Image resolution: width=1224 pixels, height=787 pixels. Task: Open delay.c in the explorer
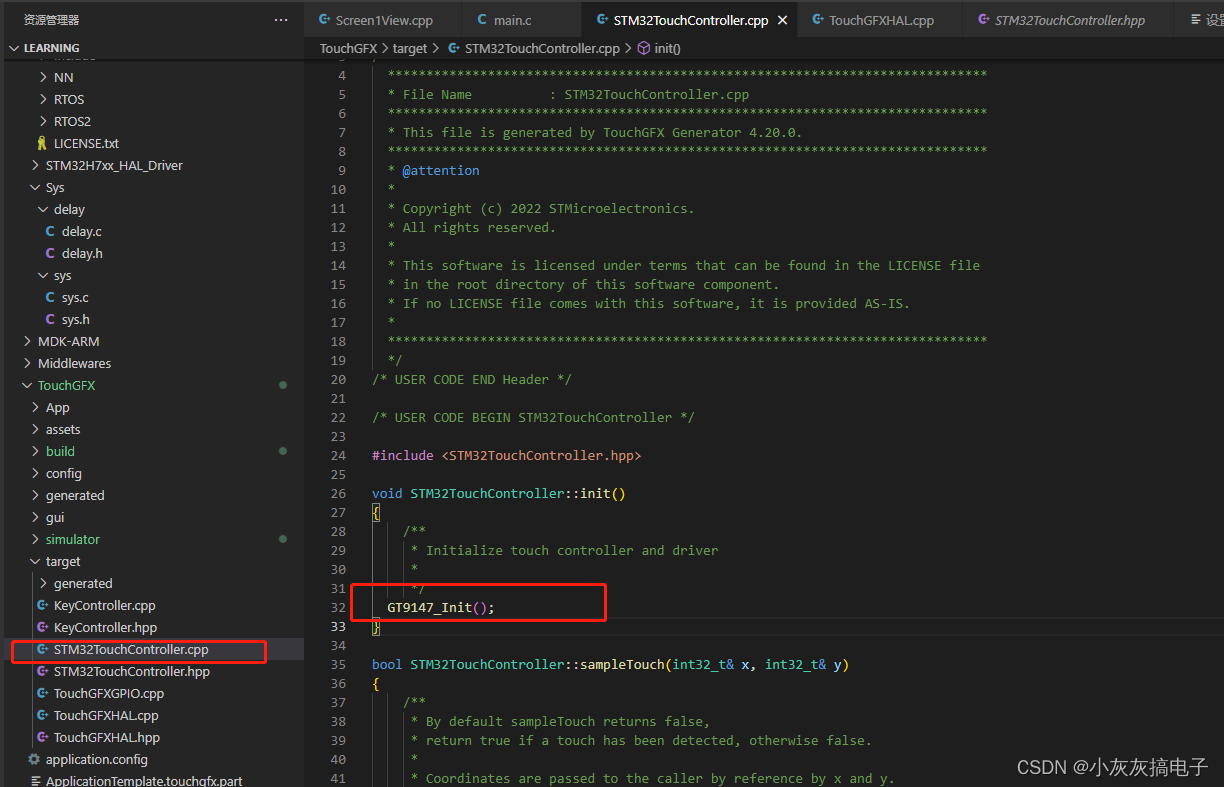tap(81, 231)
